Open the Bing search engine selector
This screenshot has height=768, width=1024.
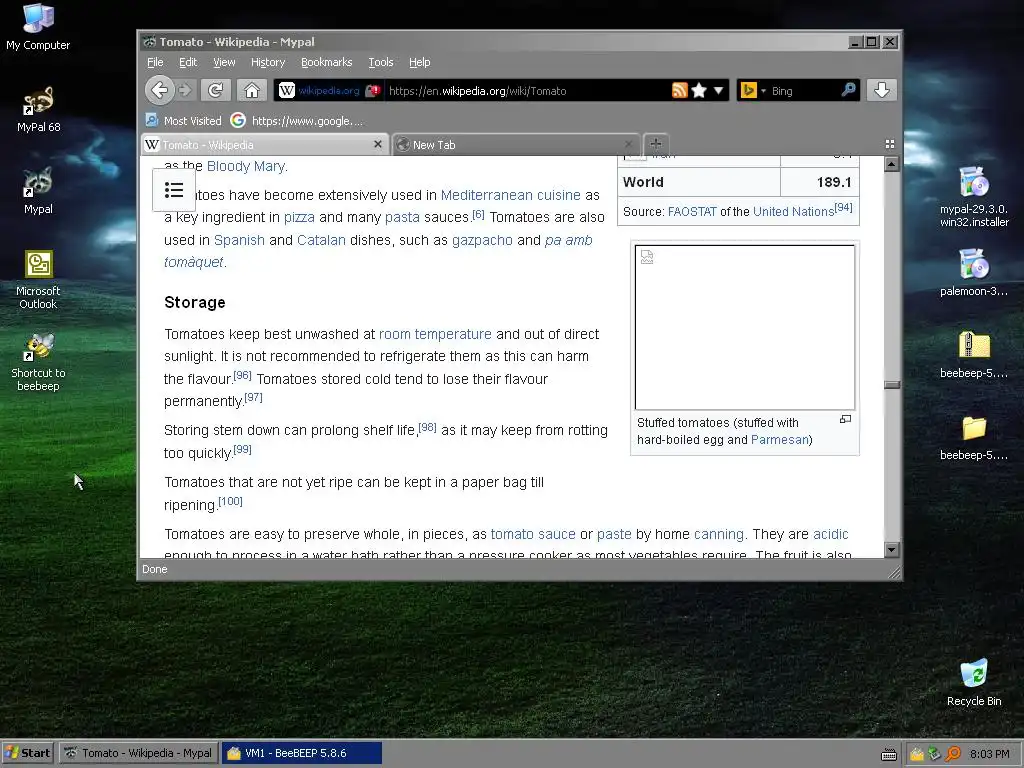[752, 90]
